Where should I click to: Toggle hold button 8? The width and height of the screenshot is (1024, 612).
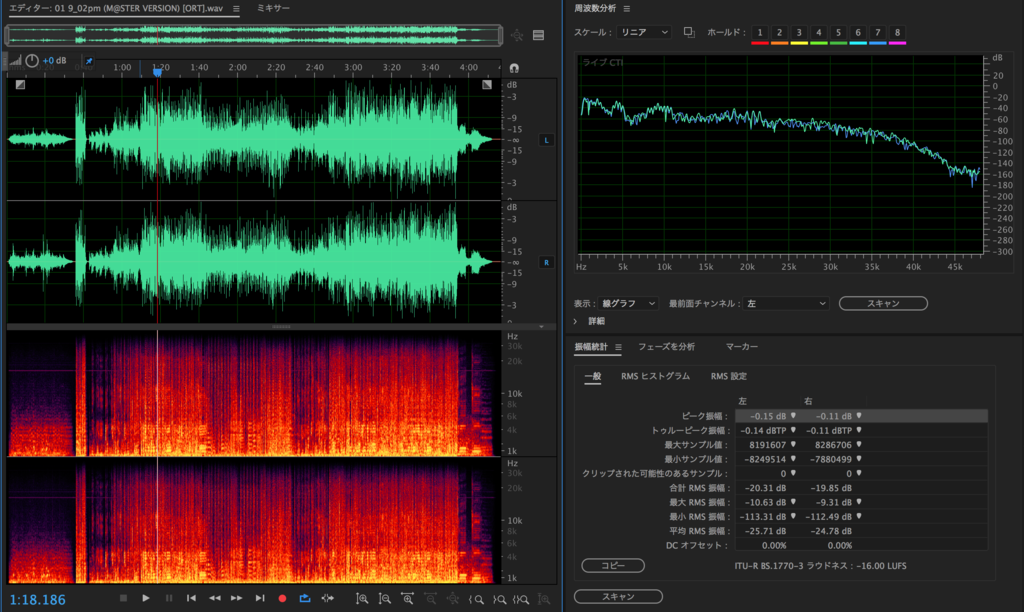897,33
